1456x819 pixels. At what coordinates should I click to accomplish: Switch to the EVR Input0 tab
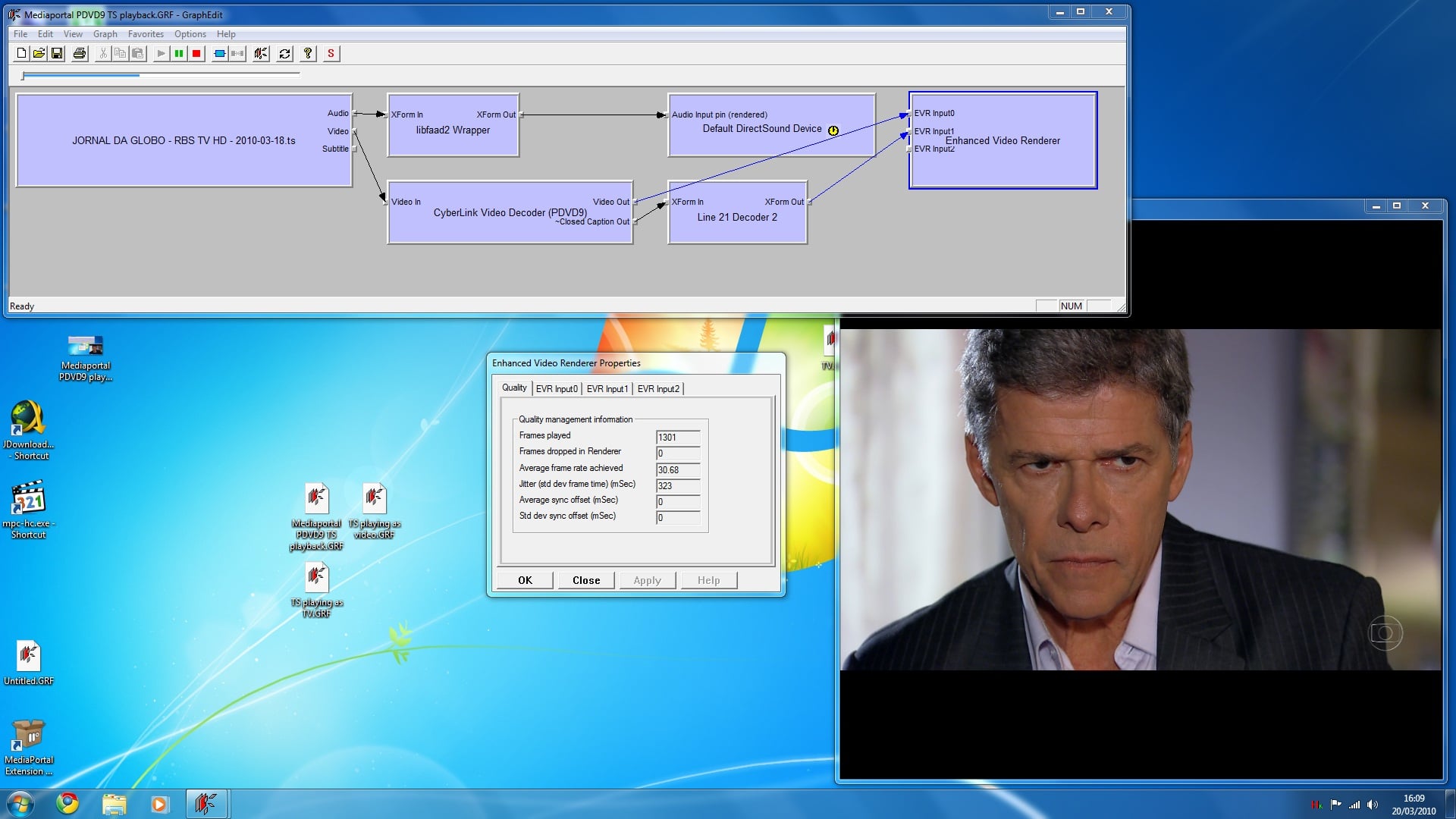point(557,389)
